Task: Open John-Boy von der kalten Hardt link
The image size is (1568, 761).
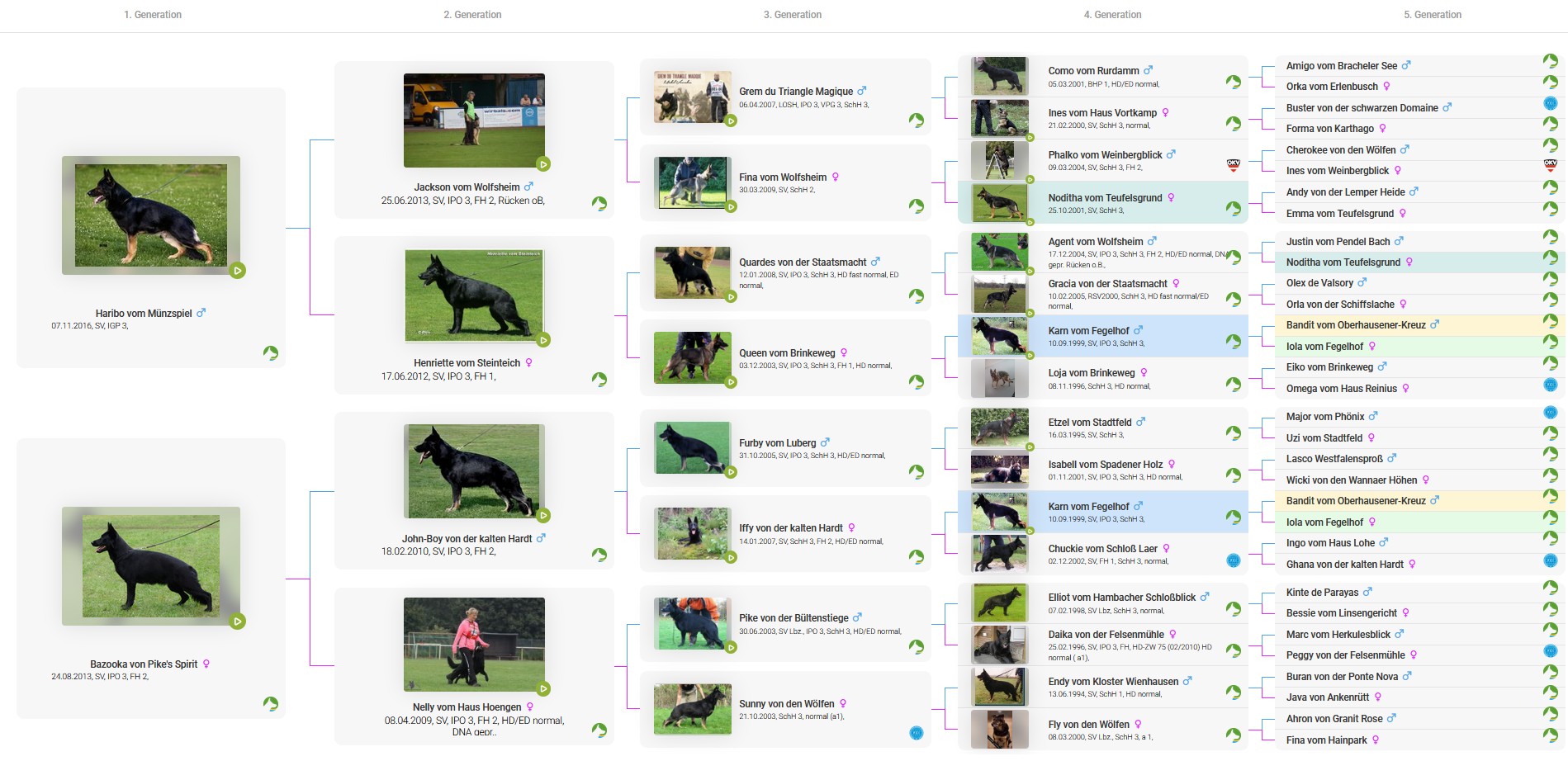Action: click(x=467, y=539)
